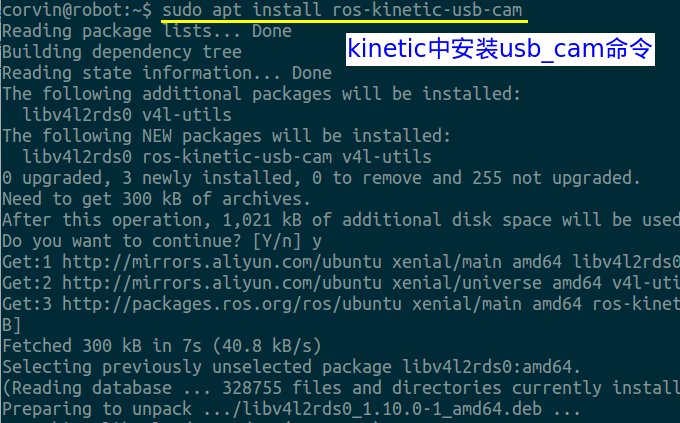The height and width of the screenshot is (423, 680).
Task: Click ros-kinetic-usb-cam in NEW packages list
Action: (x=237, y=157)
